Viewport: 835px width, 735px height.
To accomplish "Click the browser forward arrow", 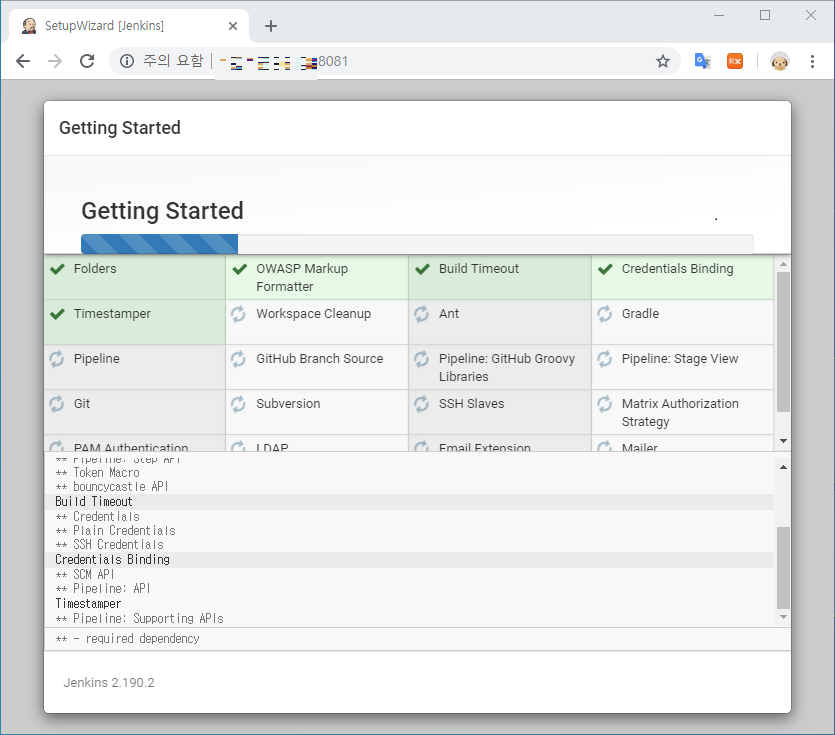I will [x=55, y=61].
